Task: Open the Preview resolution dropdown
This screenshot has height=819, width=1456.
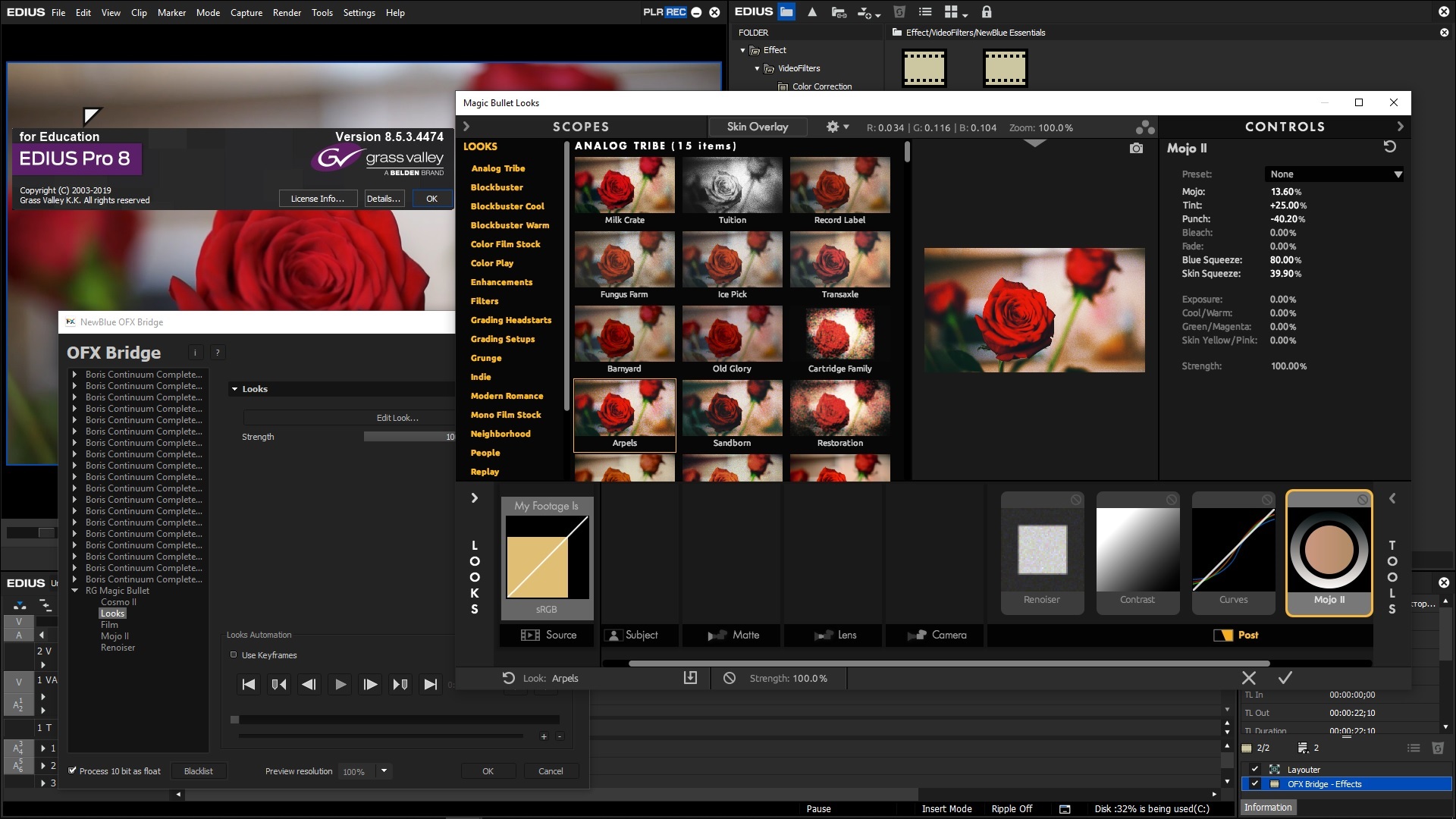Action: (384, 771)
